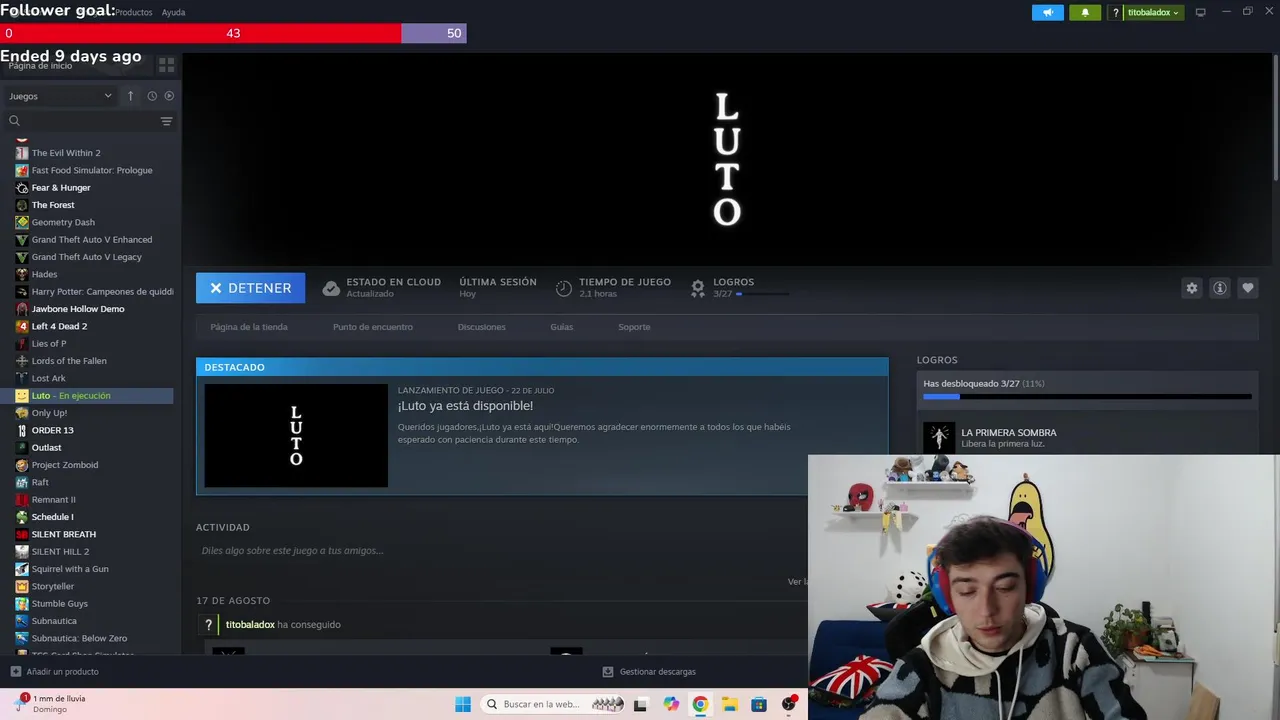
Task: Select Project Zomboid entry
Action: [x=65, y=465]
